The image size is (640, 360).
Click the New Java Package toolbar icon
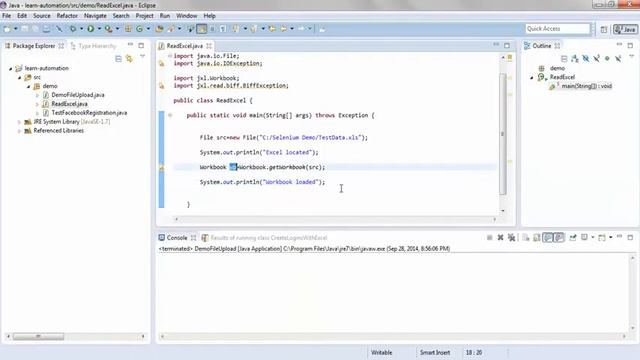tap(128, 29)
